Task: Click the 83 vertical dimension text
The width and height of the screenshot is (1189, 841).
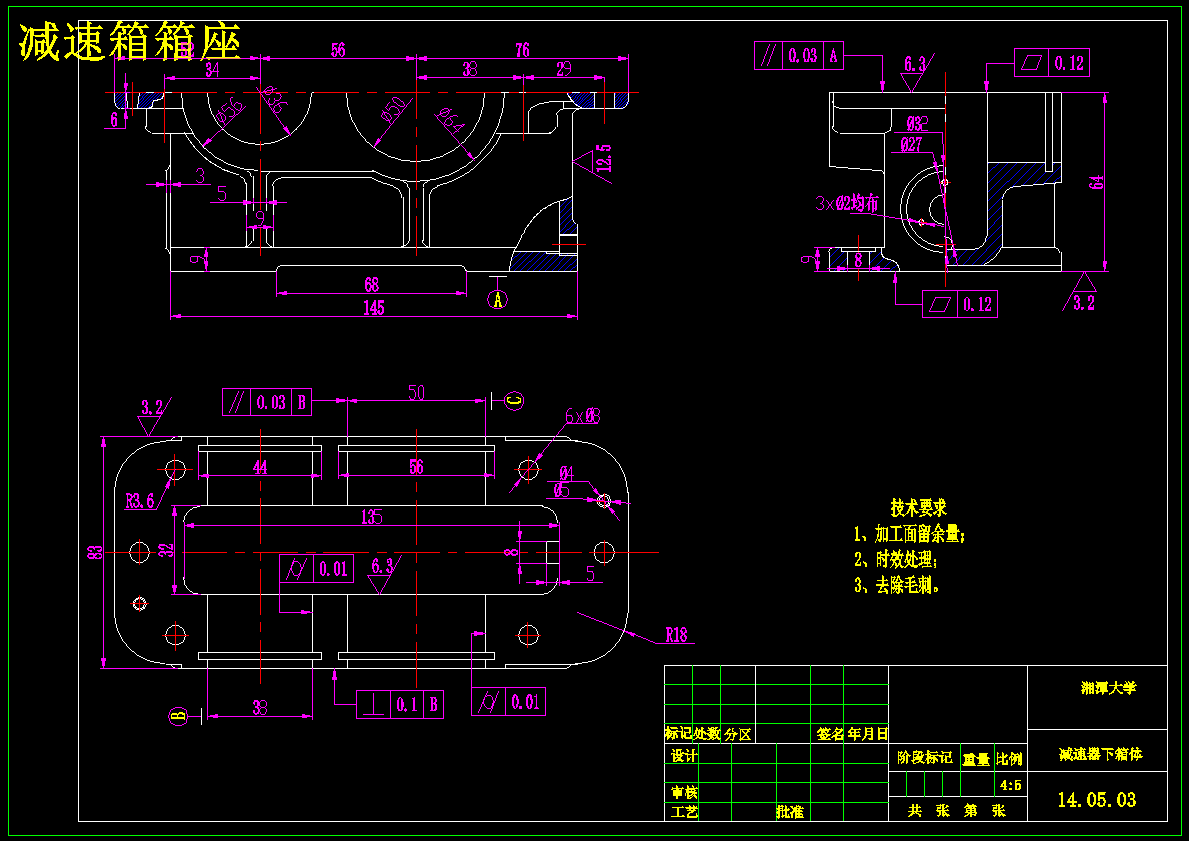Action: [94, 552]
